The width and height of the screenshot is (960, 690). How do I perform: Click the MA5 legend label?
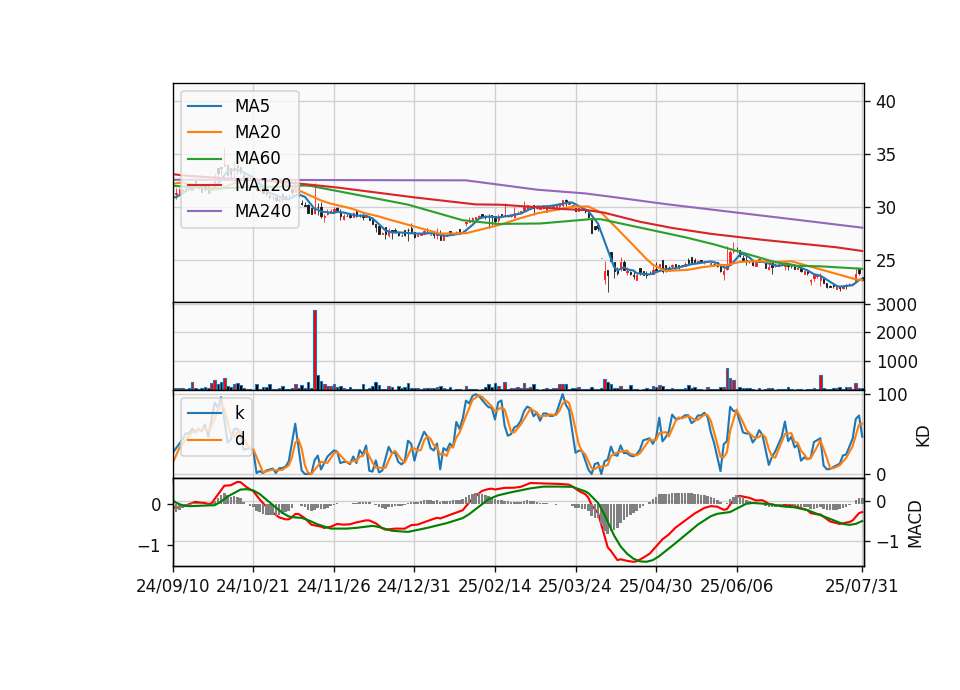click(x=252, y=106)
